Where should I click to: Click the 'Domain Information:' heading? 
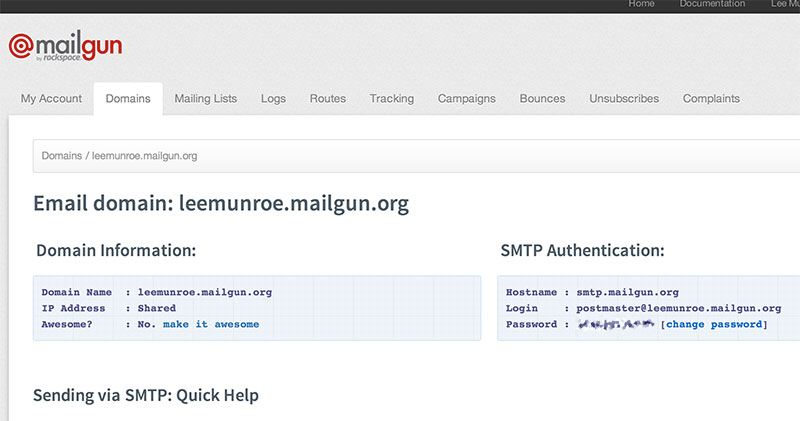coord(116,251)
